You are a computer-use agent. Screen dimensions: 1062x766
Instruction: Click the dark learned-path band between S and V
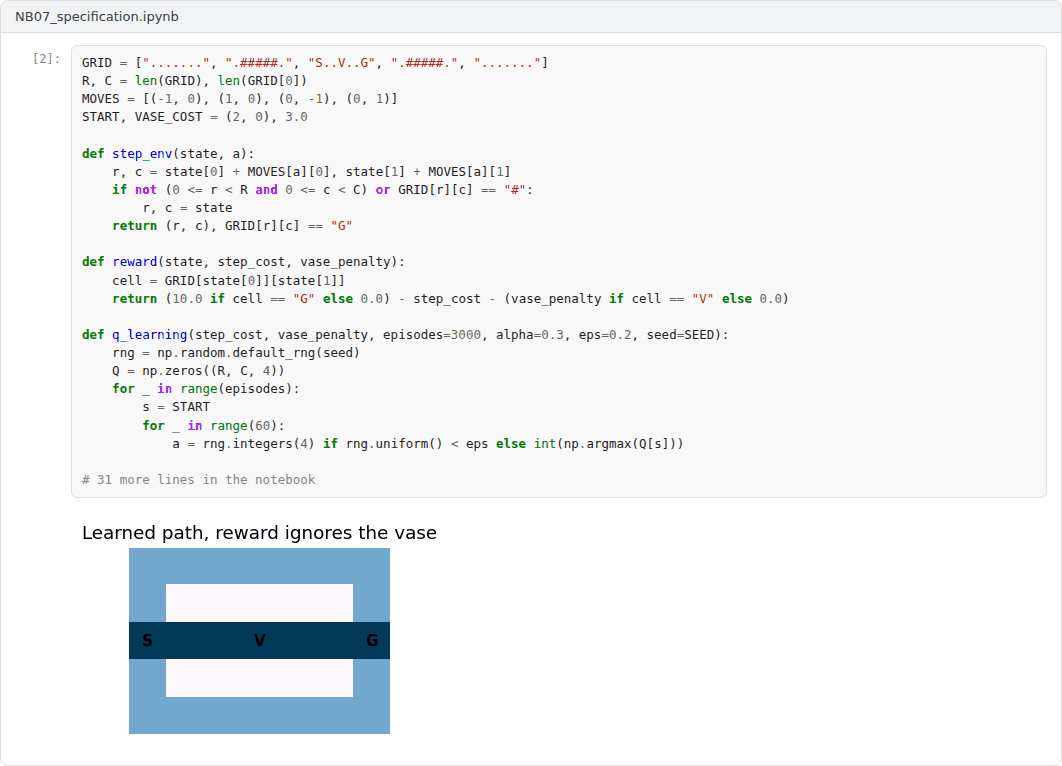(204, 640)
